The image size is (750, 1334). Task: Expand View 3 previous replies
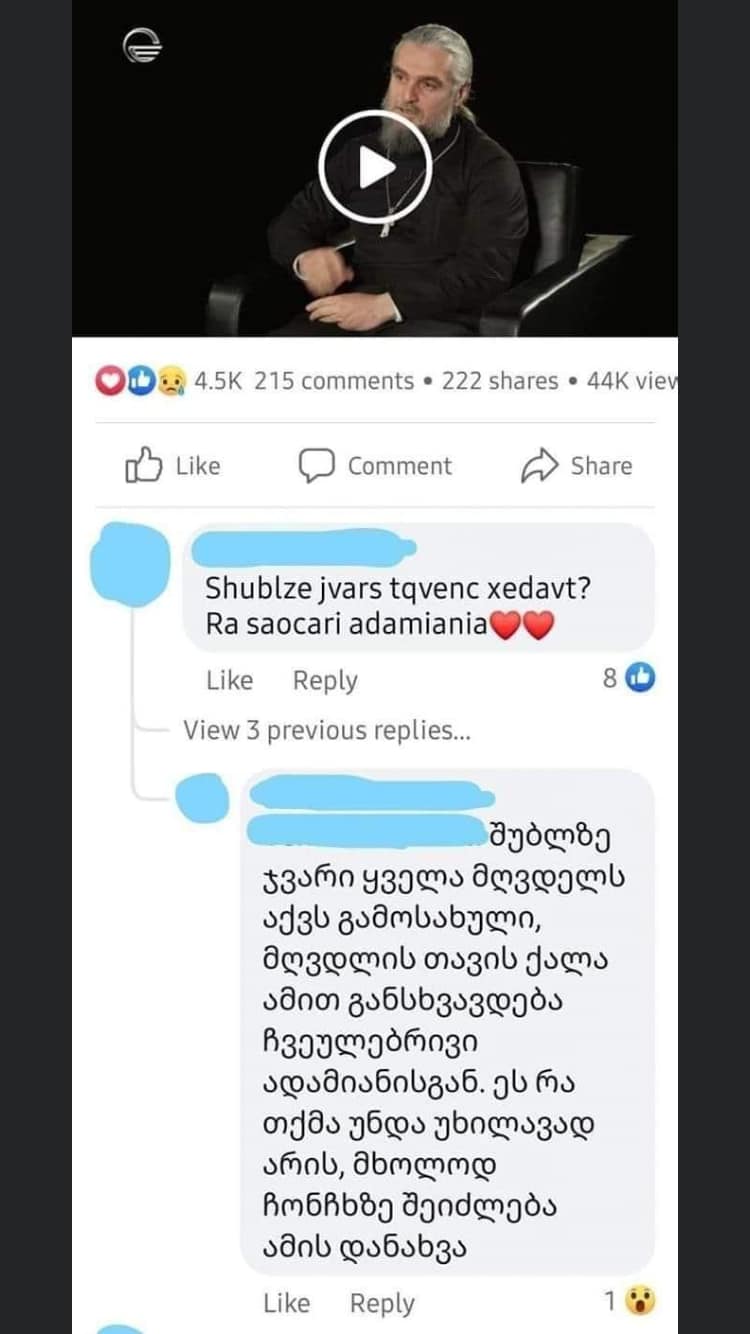pyautogui.click(x=326, y=731)
